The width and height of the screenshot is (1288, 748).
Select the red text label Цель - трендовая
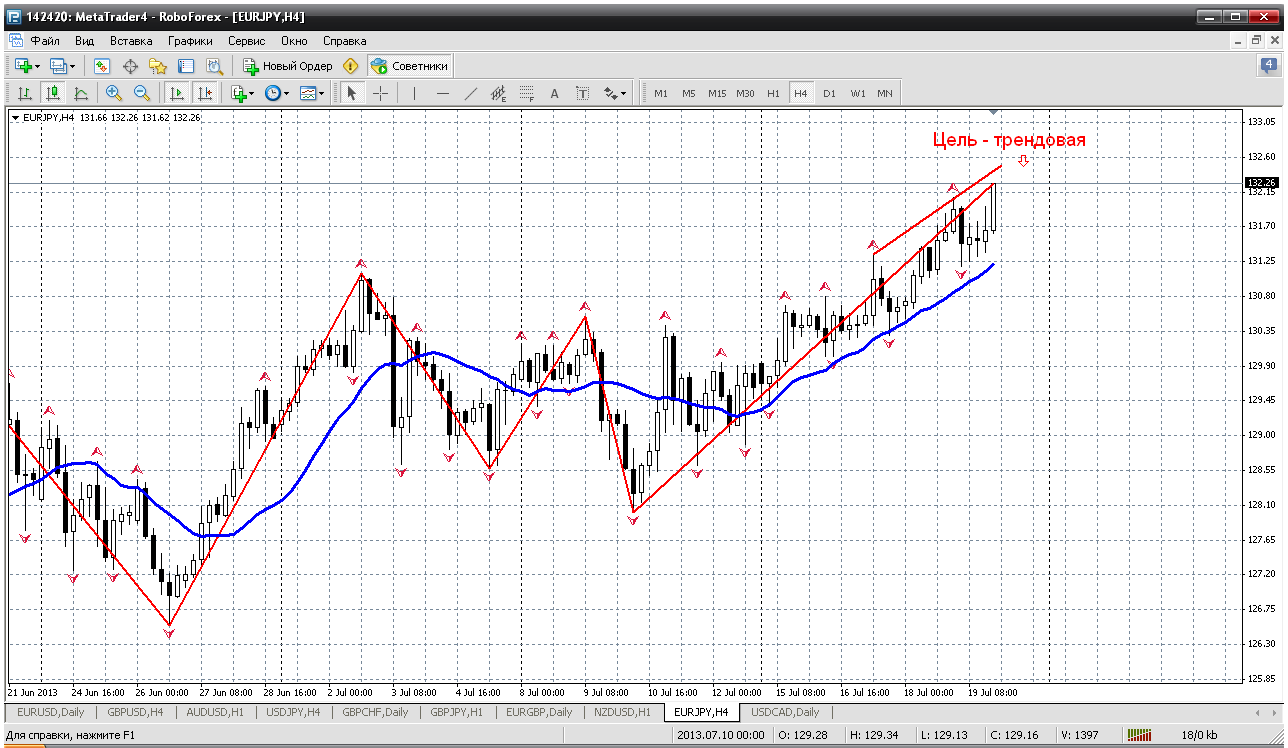1009,140
